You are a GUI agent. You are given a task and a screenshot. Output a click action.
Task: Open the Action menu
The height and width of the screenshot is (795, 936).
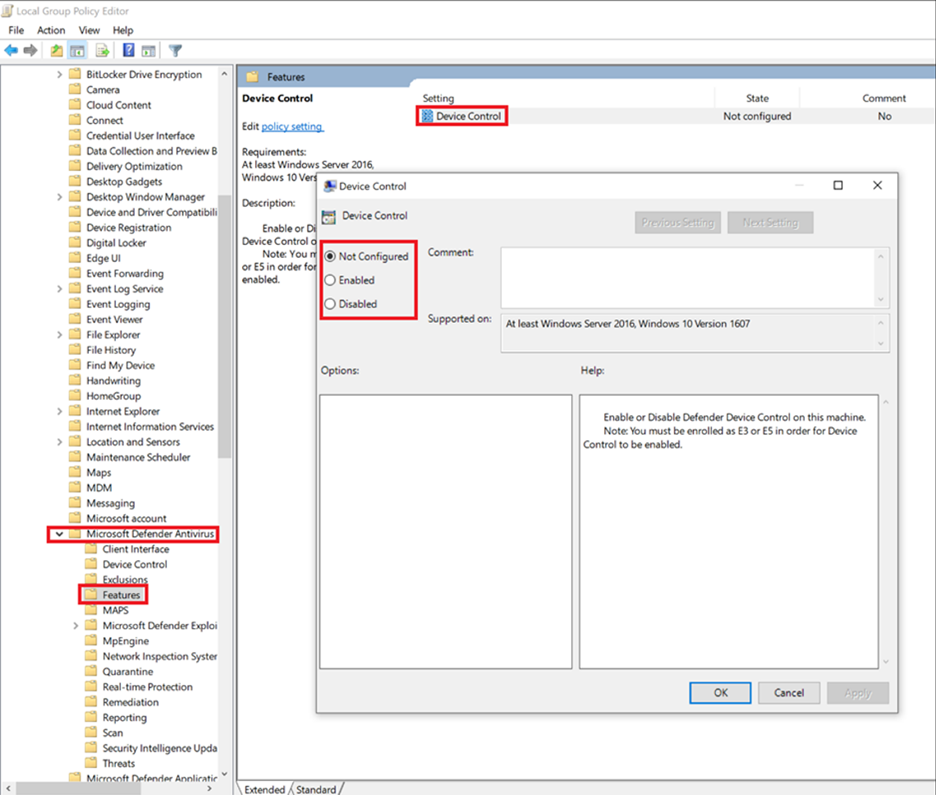pos(51,30)
